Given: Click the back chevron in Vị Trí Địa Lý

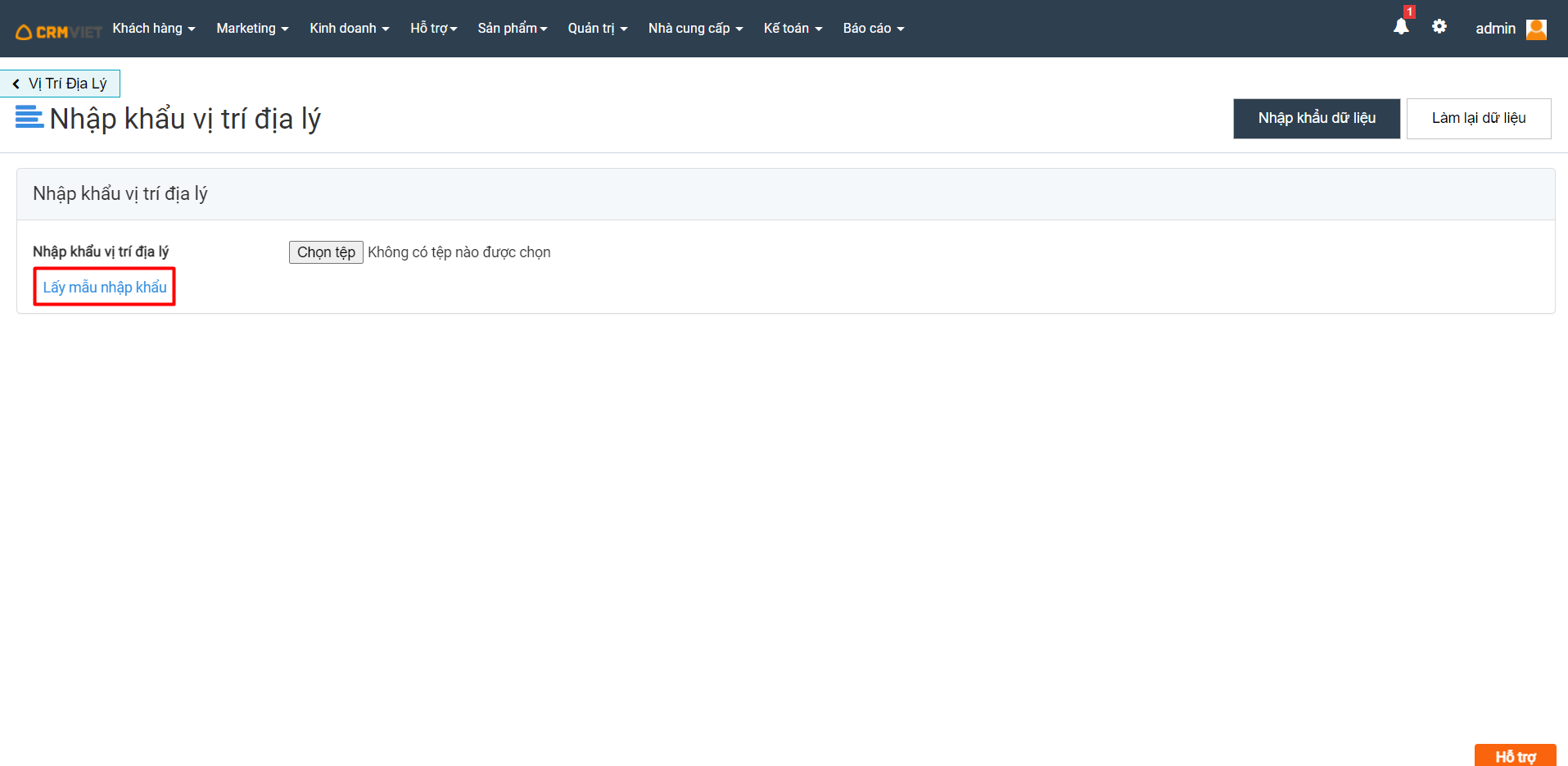Looking at the screenshot, I should [x=16, y=84].
